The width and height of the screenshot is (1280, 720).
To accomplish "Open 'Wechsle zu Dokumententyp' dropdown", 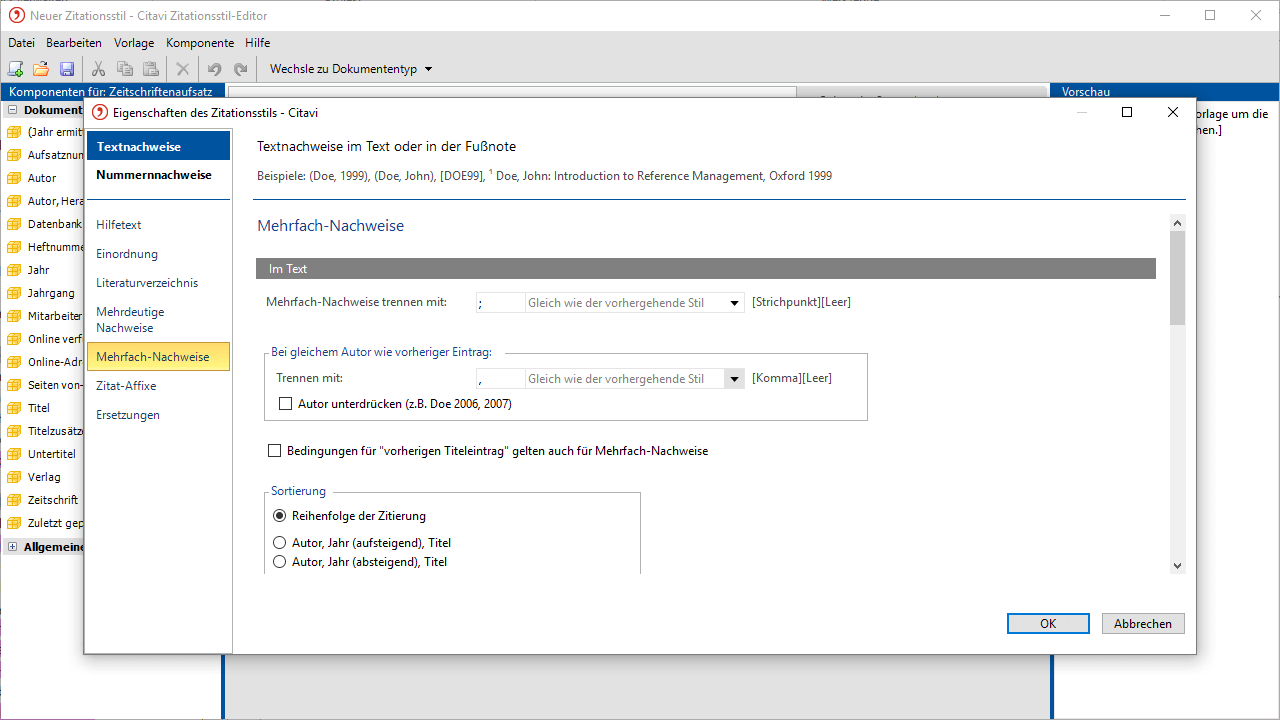I will [351, 69].
